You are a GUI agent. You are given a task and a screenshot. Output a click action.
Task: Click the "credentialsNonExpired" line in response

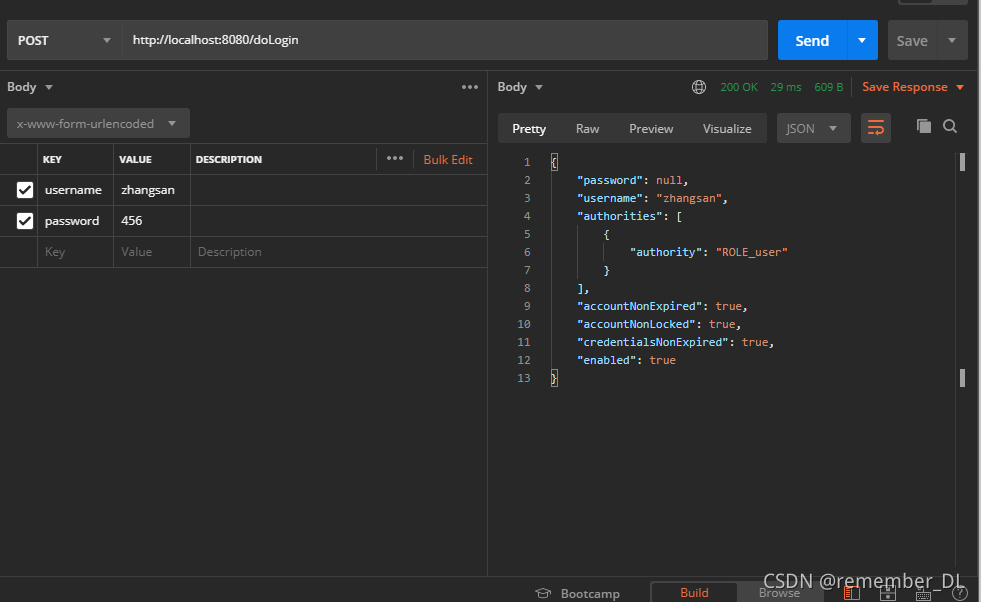[676, 342]
